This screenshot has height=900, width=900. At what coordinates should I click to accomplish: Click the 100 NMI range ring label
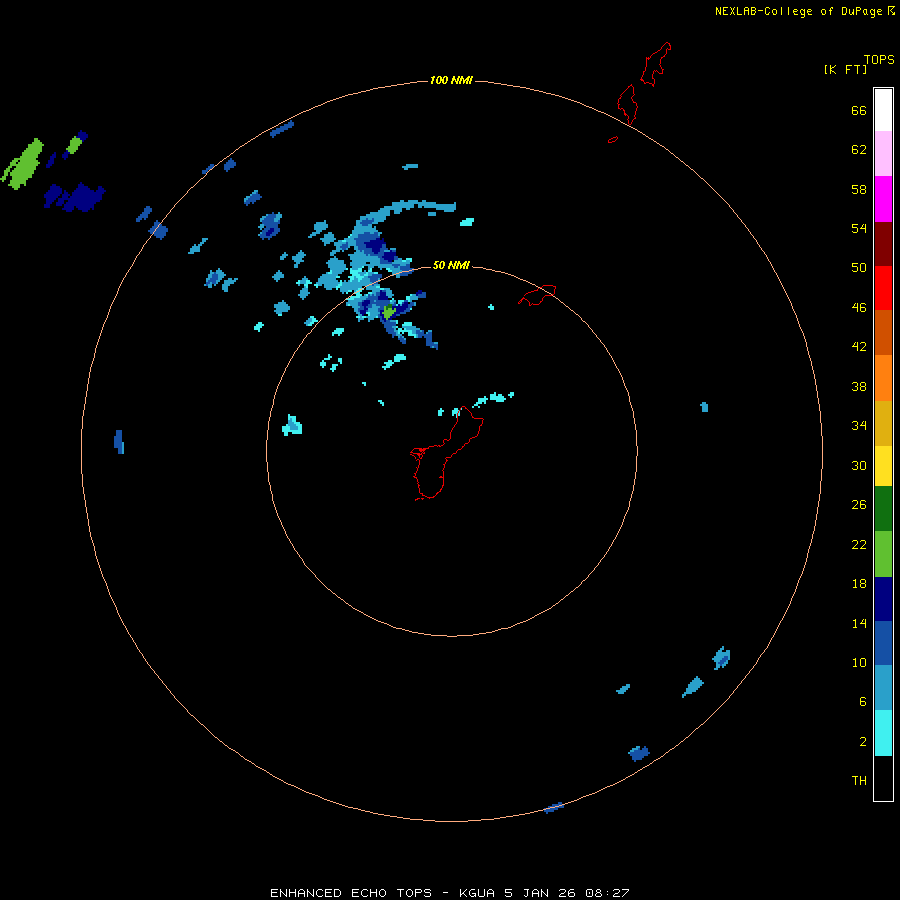click(x=451, y=80)
